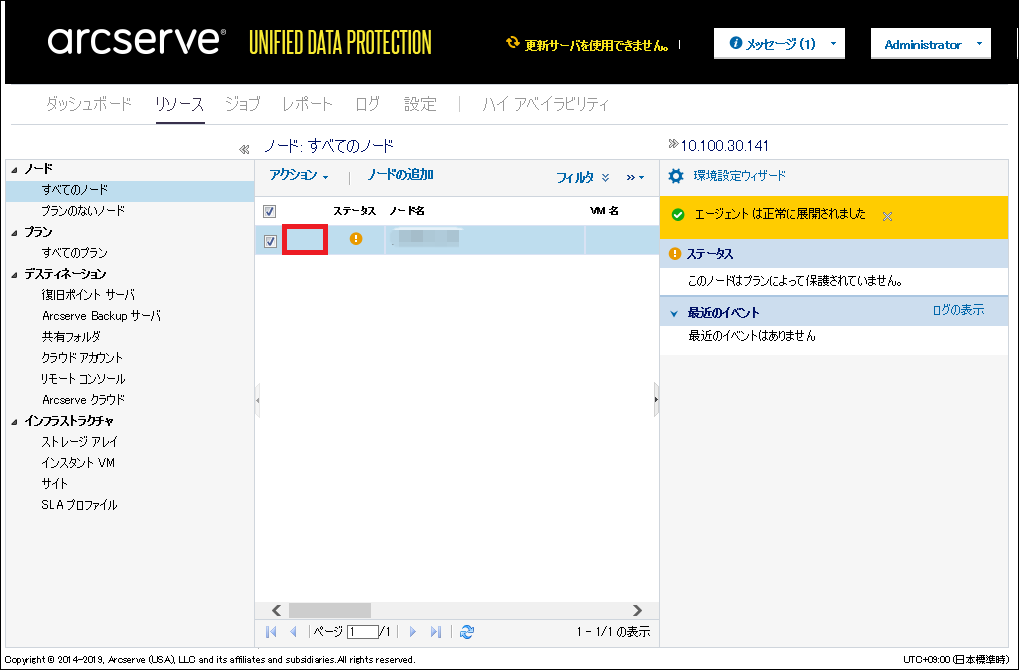Switch to the リソース tab
The width and height of the screenshot is (1019, 670).
[x=180, y=104]
